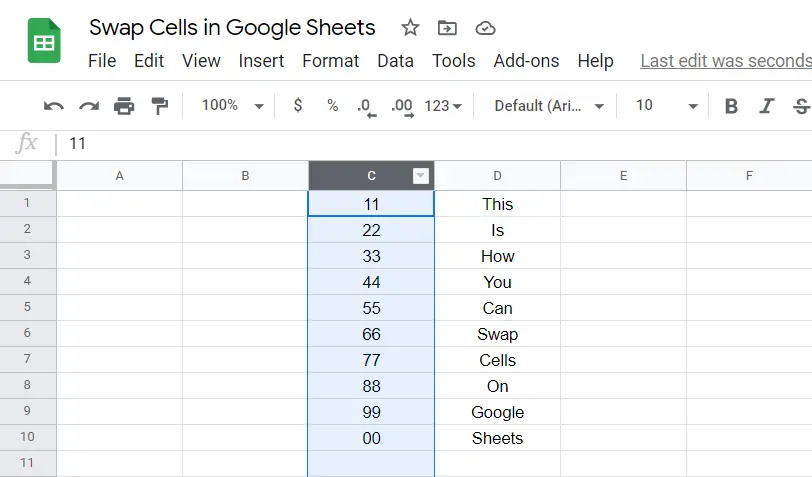Open the Format menu
The image size is (812, 477).
coord(330,61)
